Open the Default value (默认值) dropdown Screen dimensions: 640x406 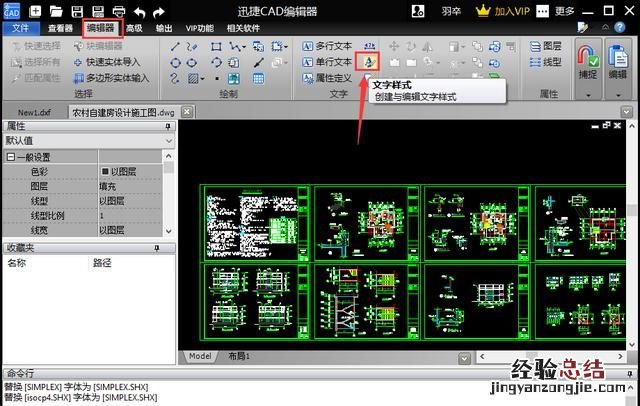[x=169, y=141]
